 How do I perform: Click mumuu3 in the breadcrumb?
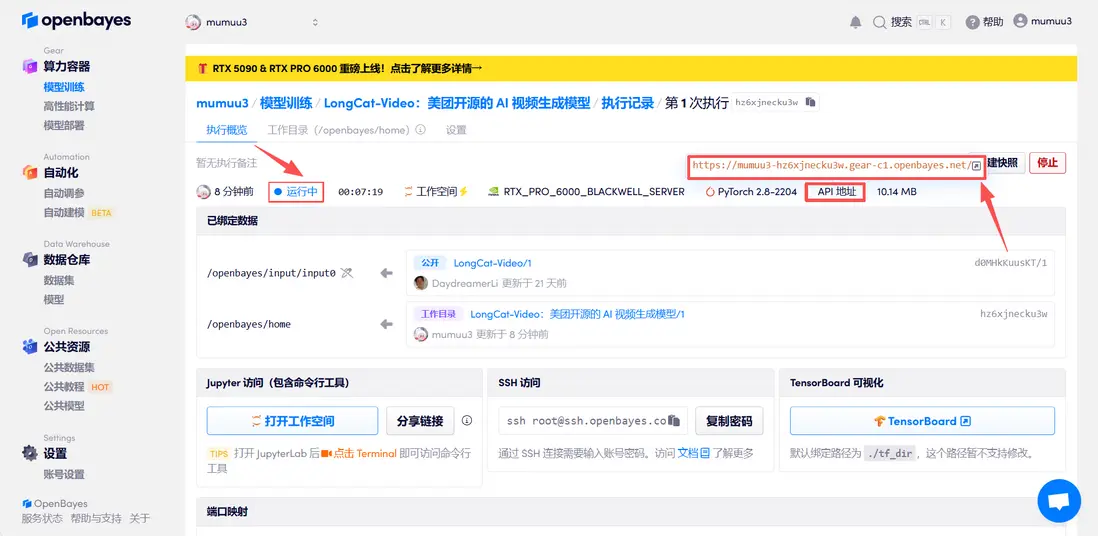click(222, 103)
